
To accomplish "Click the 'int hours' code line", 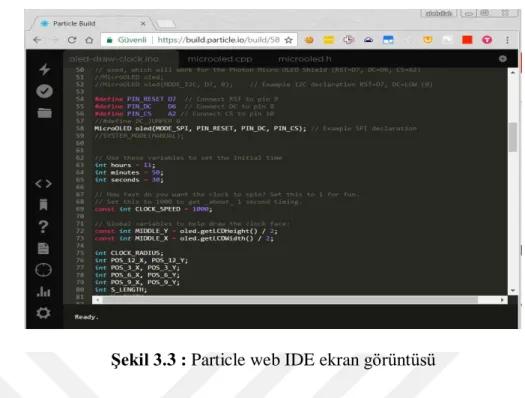I will [125, 165].
